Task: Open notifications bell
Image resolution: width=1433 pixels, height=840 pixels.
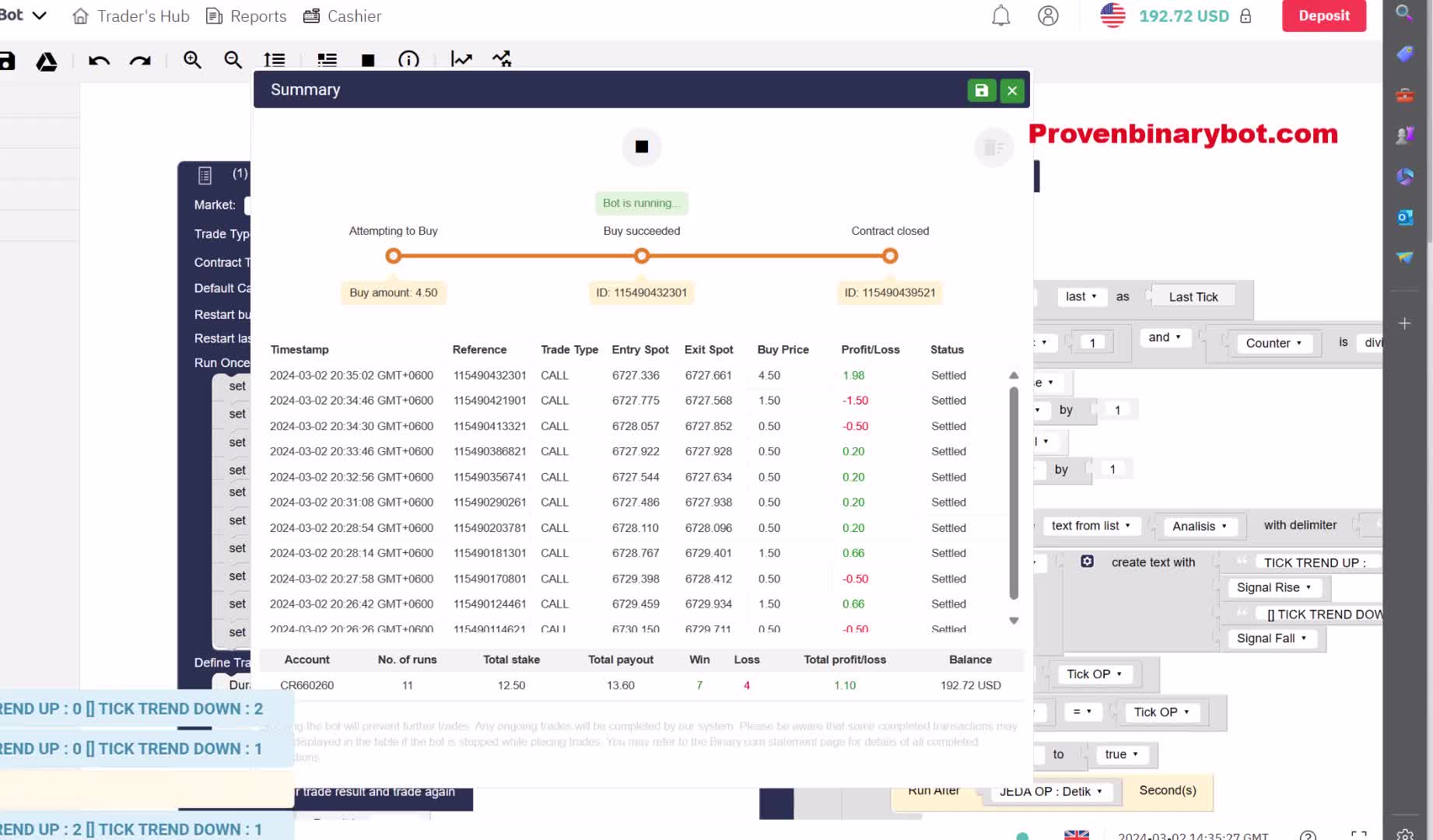Action: (x=1000, y=16)
